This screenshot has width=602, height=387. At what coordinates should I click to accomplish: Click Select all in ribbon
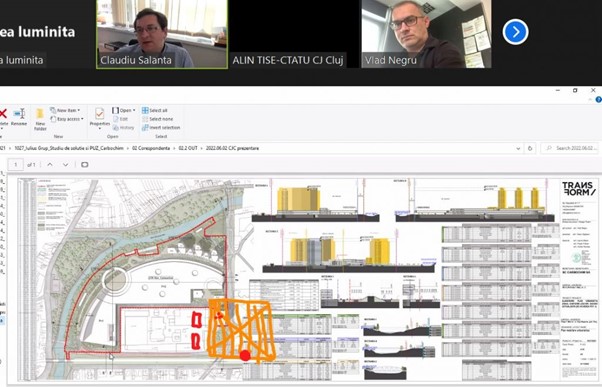click(155, 110)
